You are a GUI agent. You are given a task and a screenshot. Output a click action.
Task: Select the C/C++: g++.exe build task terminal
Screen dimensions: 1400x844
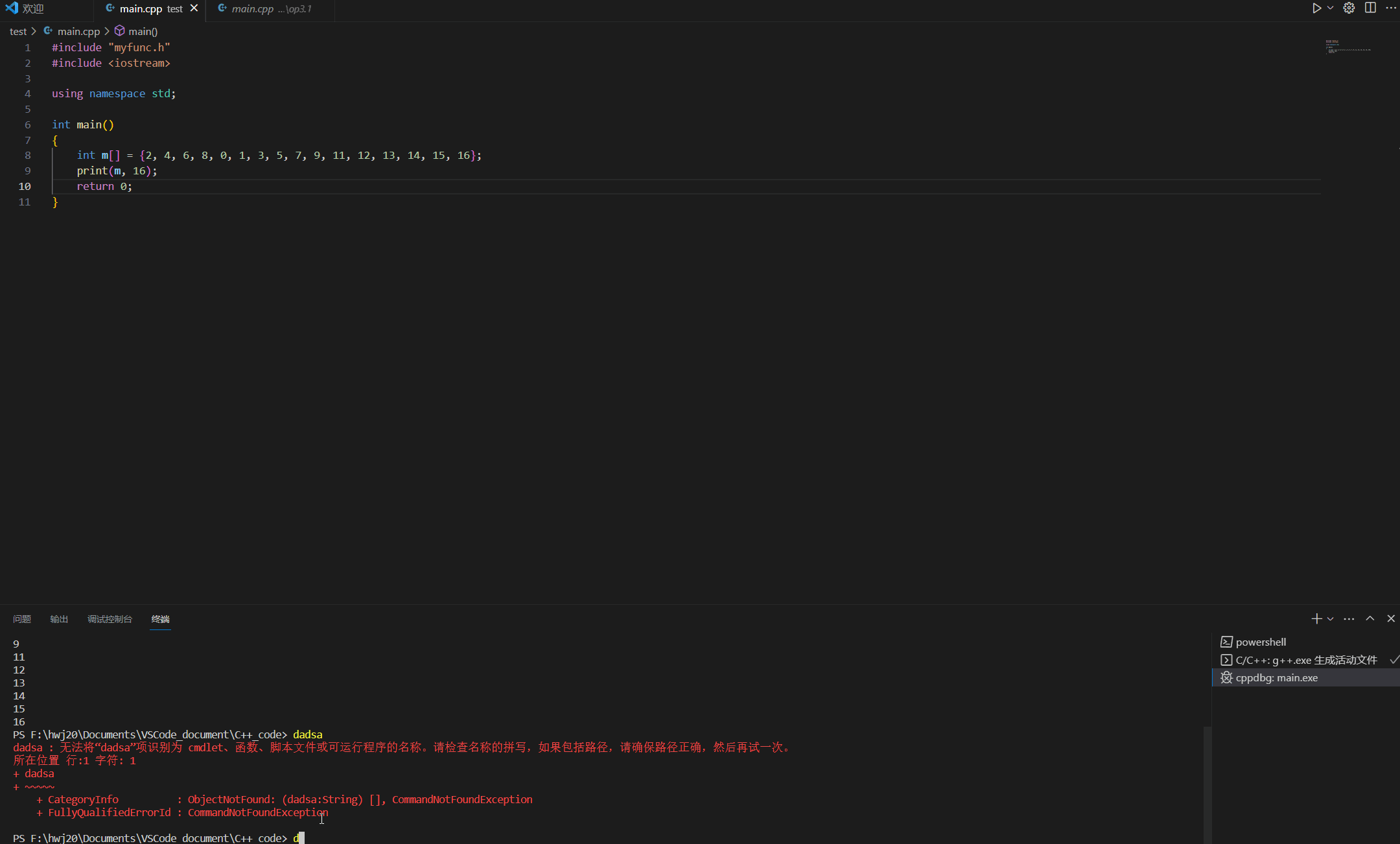[1305, 660]
